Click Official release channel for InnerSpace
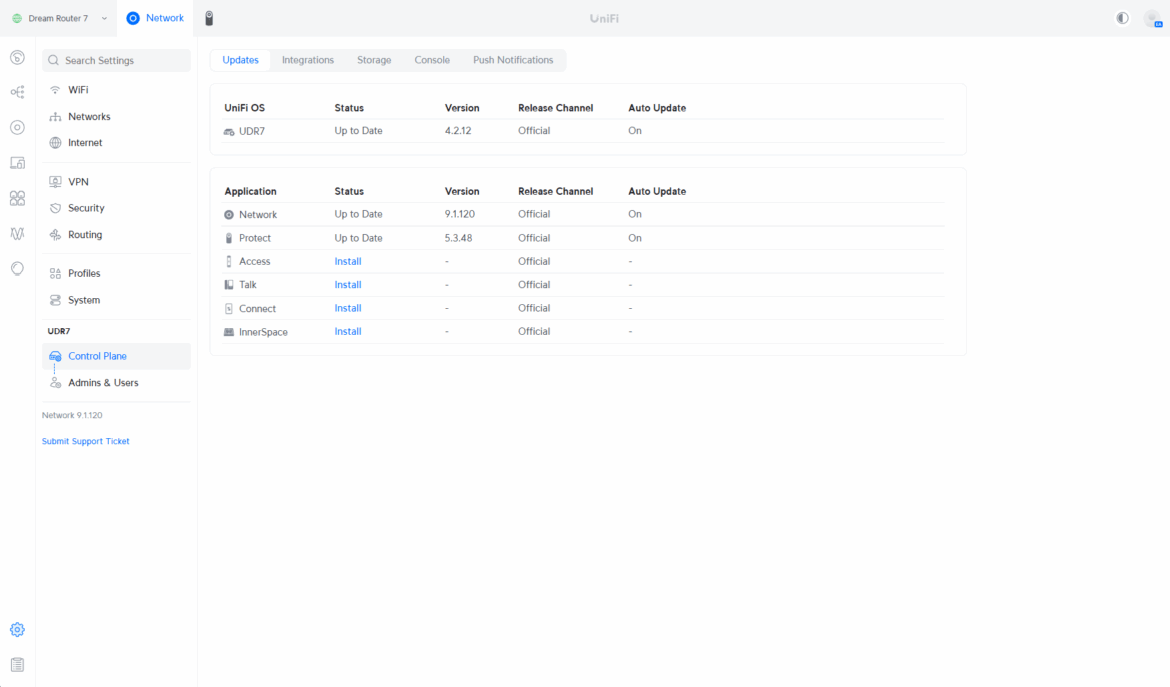Image resolution: width=1170 pixels, height=687 pixels. pos(534,331)
